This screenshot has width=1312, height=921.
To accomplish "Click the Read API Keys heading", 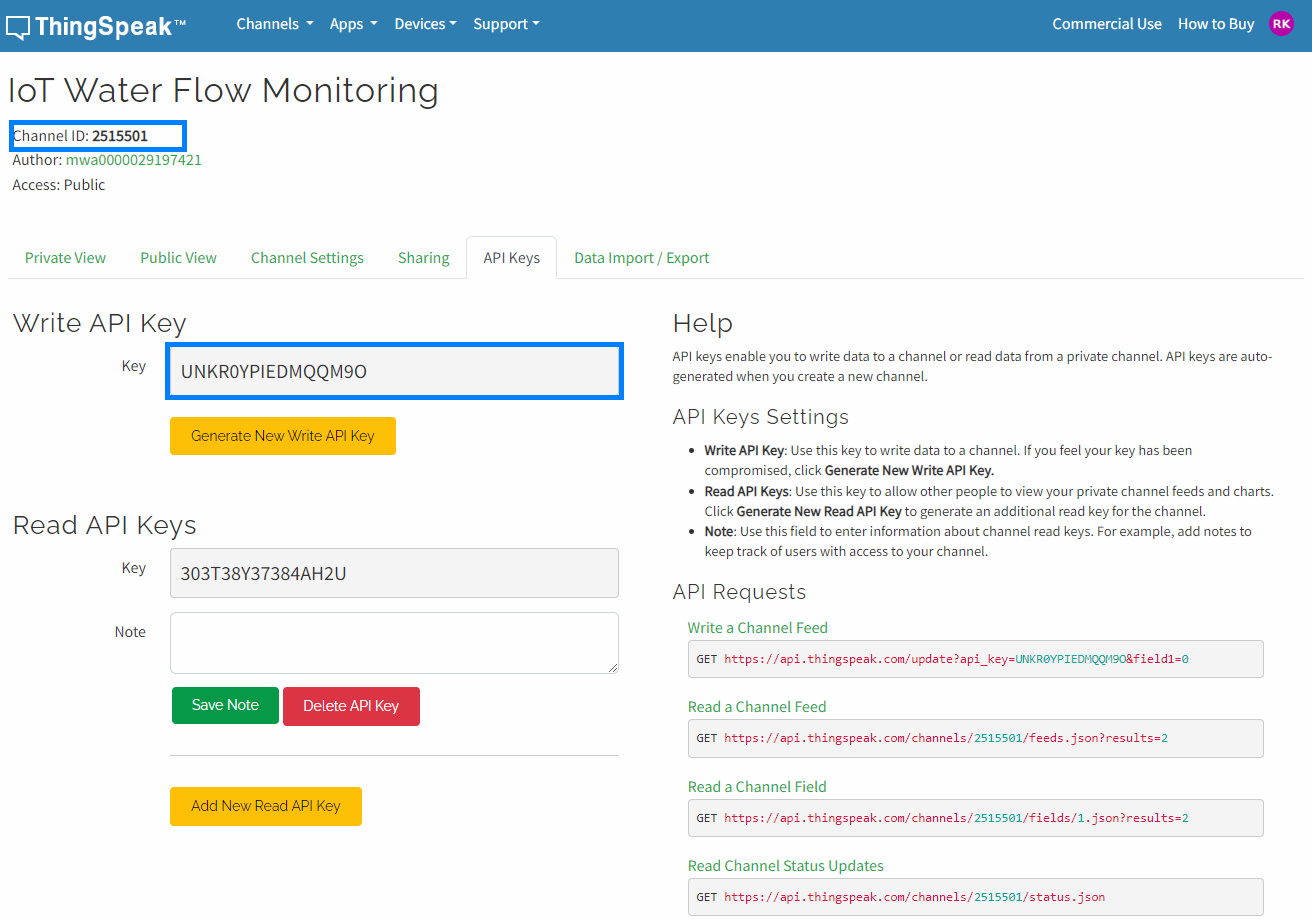I will point(105,525).
